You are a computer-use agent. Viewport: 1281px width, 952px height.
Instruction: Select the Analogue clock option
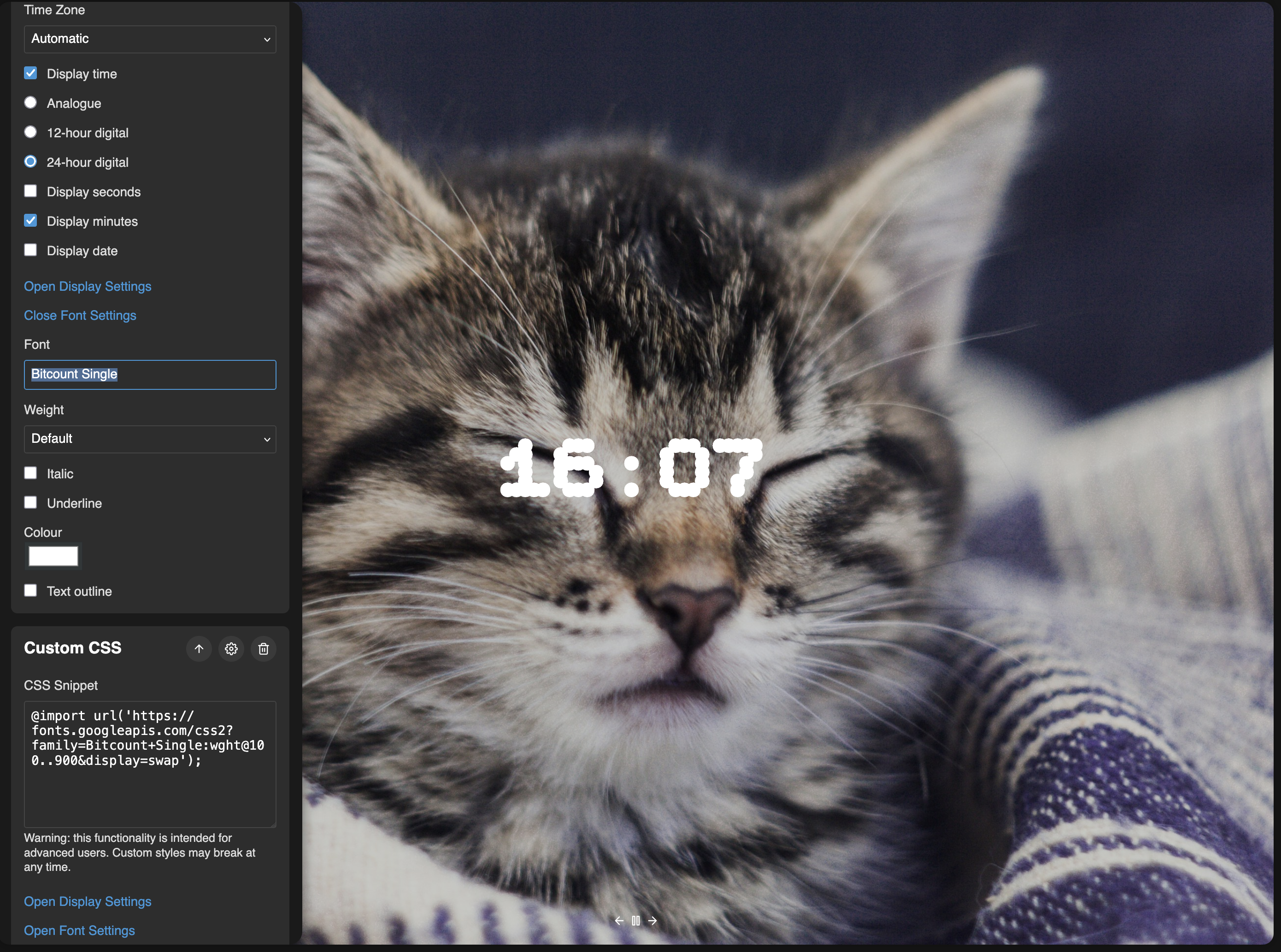click(30, 103)
